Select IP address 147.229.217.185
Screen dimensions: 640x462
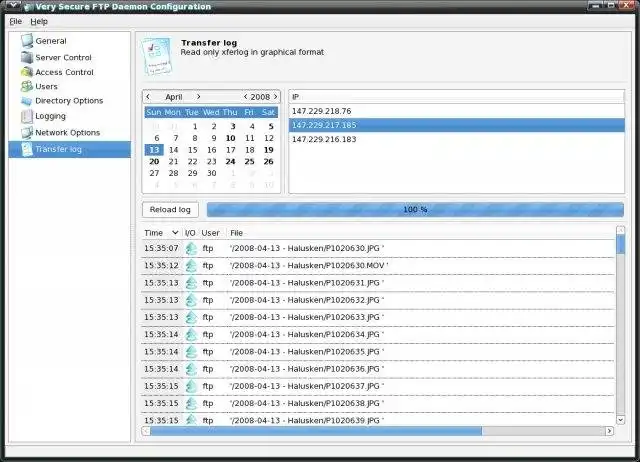(456, 125)
